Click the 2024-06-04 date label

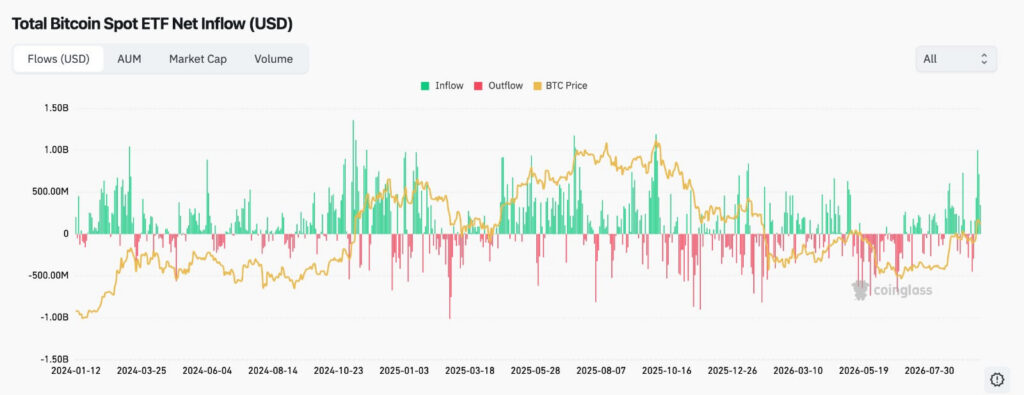[x=206, y=371]
